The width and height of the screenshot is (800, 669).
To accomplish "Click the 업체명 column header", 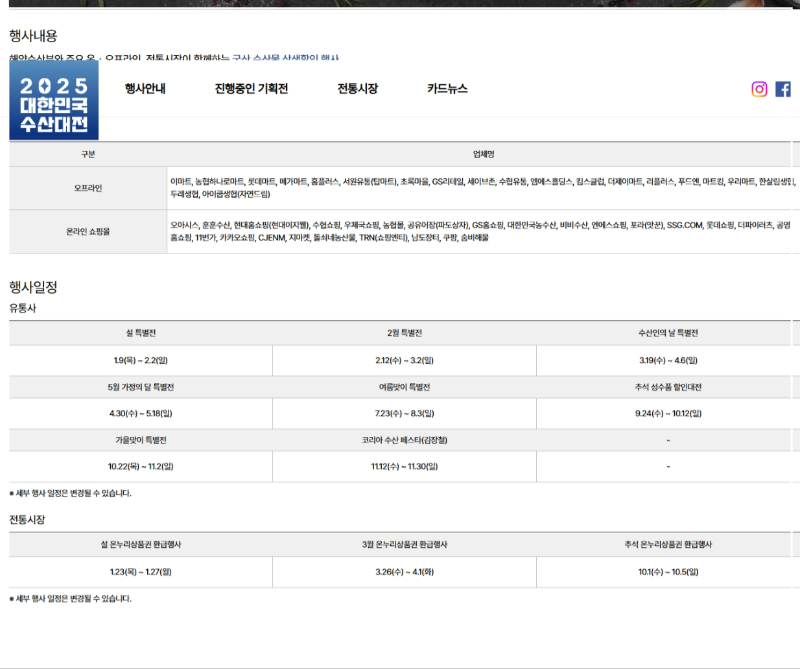I will (483, 154).
